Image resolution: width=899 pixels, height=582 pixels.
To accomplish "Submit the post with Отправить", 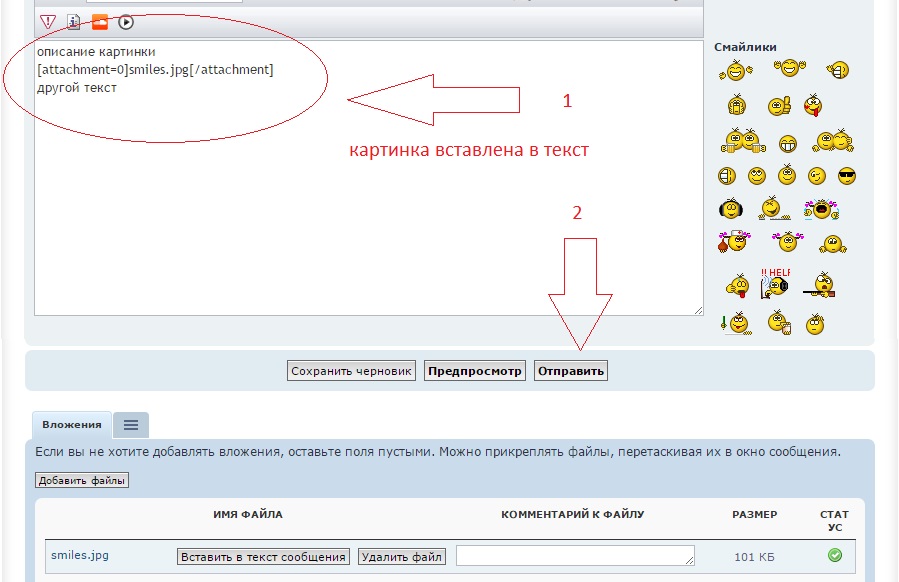I will pyautogui.click(x=571, y=371).
